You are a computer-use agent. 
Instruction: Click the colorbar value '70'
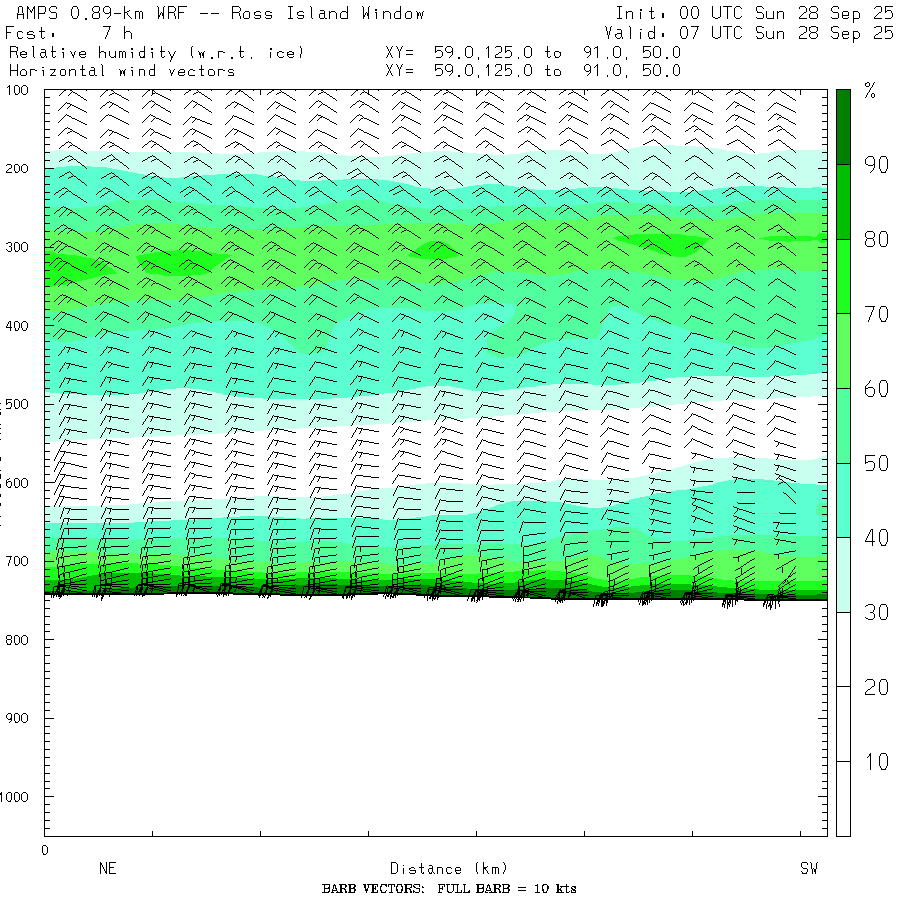tap(876, 314)
